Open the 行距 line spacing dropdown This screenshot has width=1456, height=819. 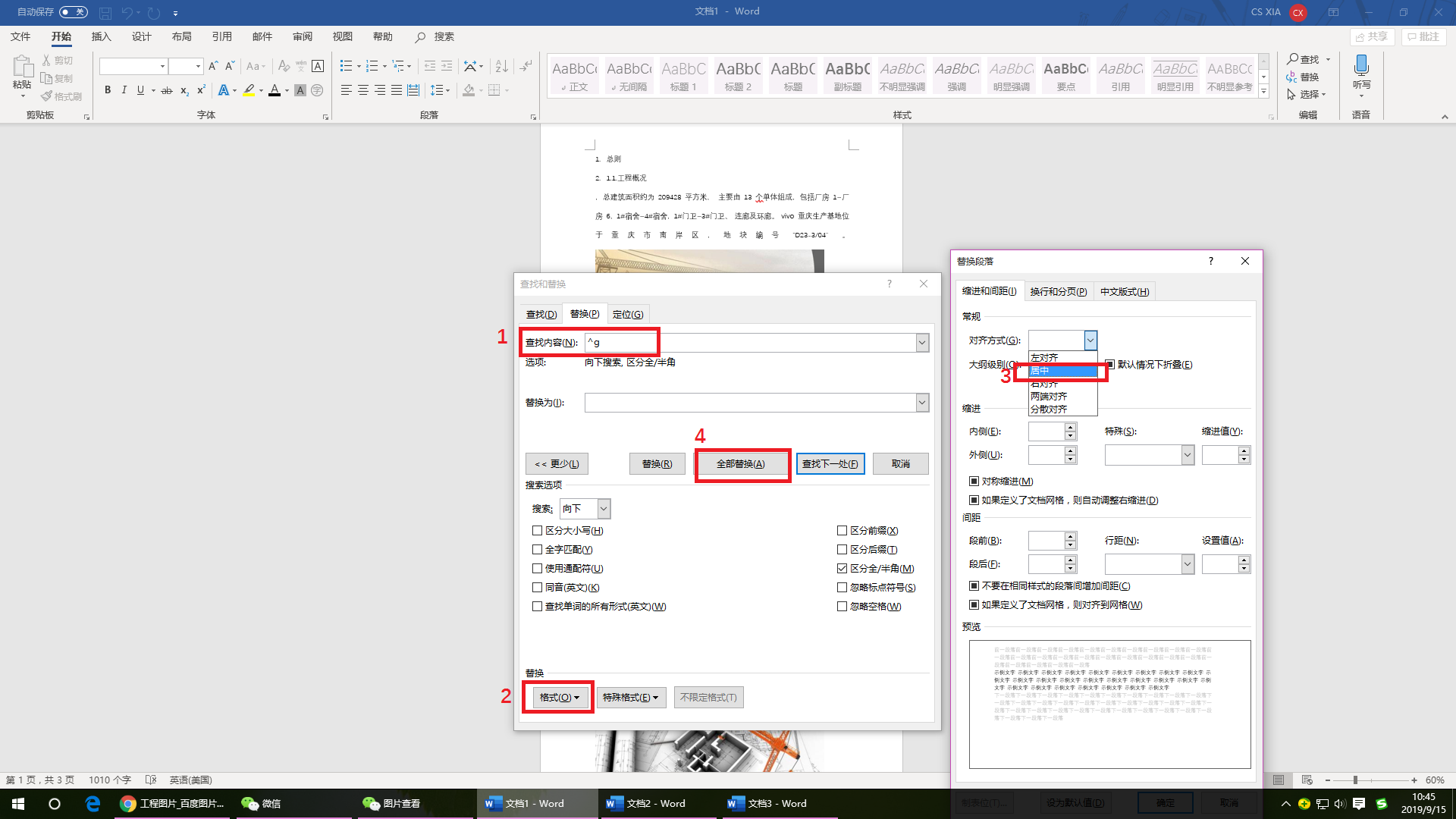(x=1188, y=564)
